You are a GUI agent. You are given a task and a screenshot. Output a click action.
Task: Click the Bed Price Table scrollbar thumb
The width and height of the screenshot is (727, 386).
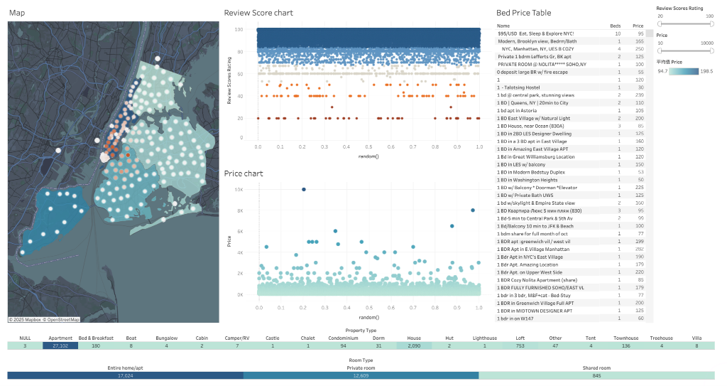pyautogui.click(x=650, y=33)
